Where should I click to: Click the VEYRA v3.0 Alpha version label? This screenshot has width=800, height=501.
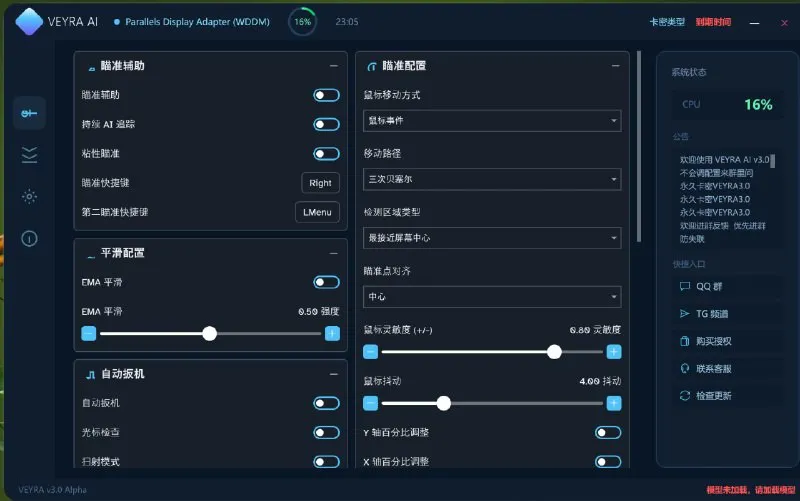[x=53, y=490]
